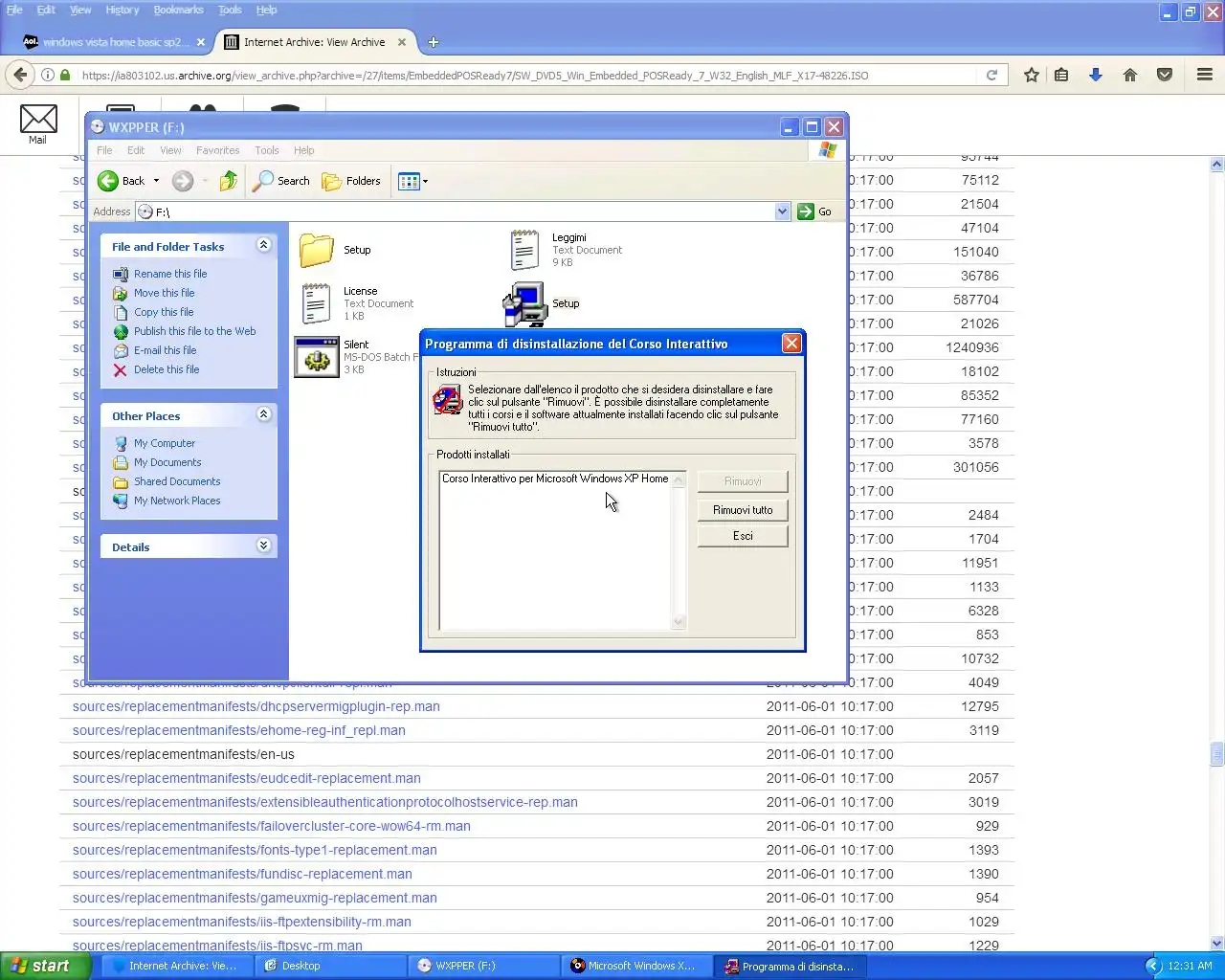1225x980 pixels.
Task: Open ehome-reg-inf_repl.man link
Action: 239,730
